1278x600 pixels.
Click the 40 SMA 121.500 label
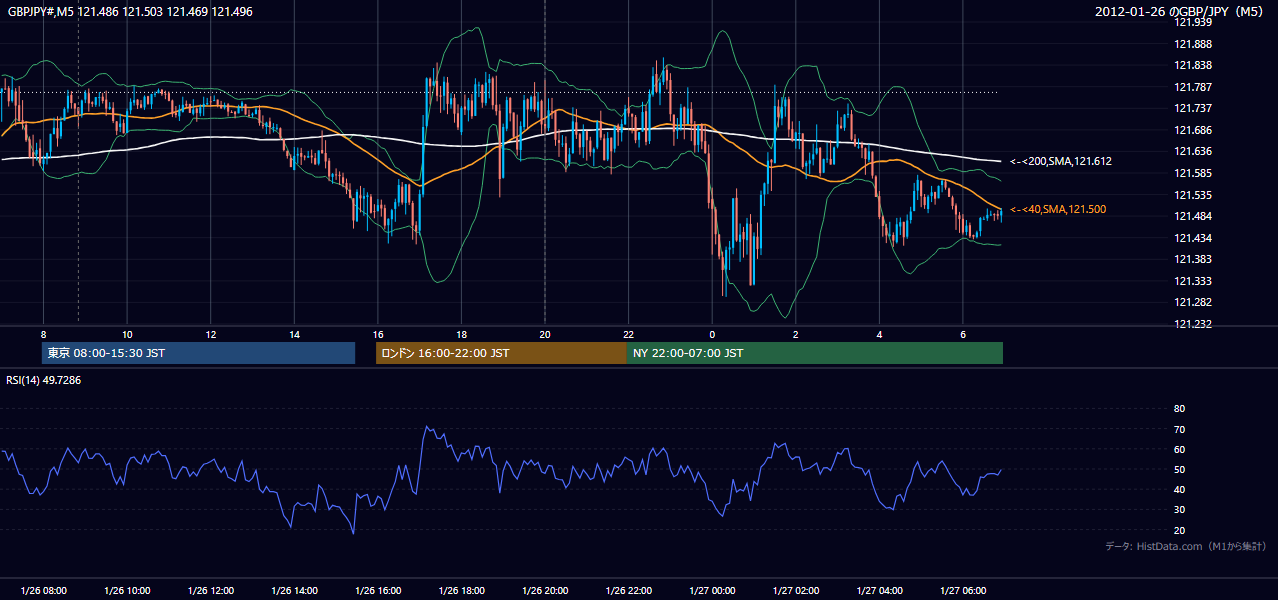[1058, 209]
